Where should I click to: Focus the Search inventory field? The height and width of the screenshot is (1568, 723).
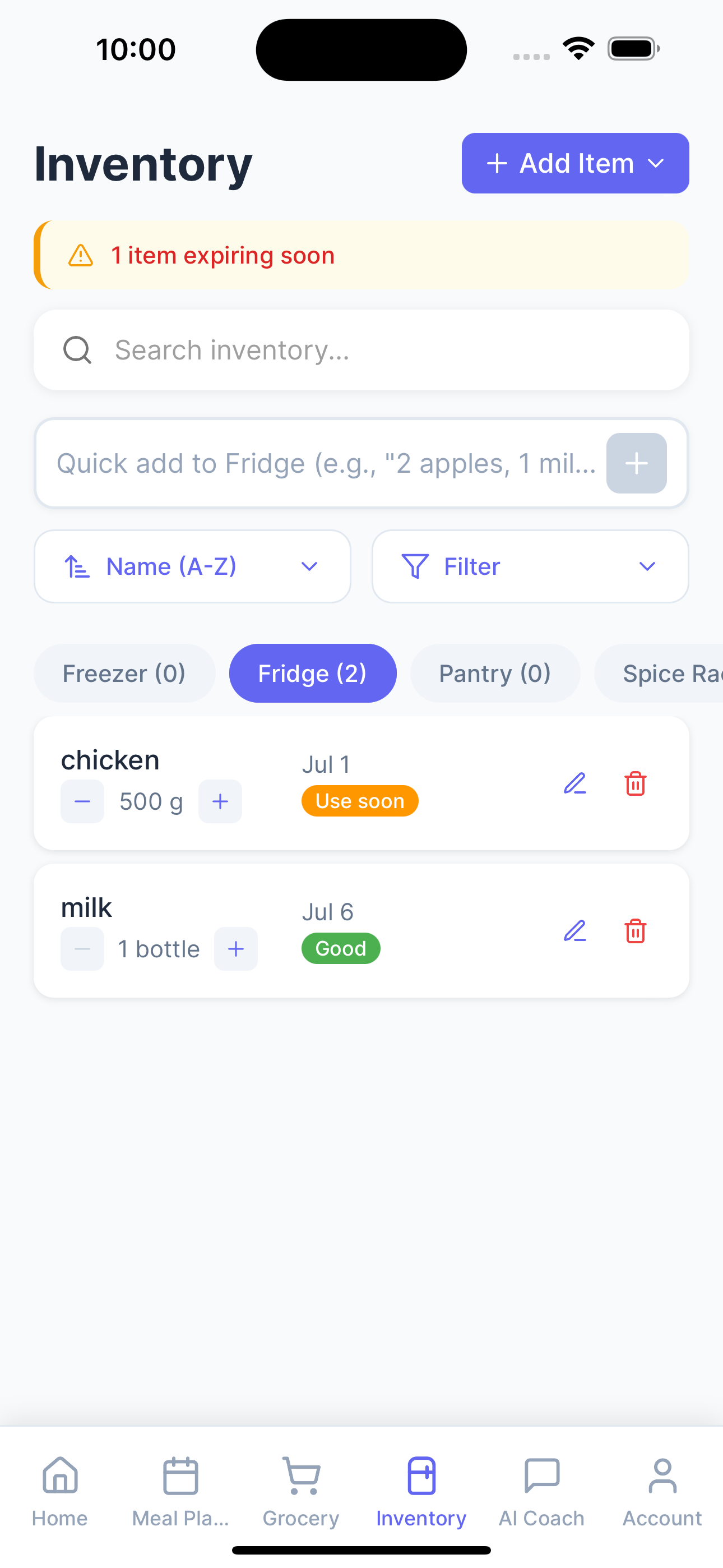point(361,350)
